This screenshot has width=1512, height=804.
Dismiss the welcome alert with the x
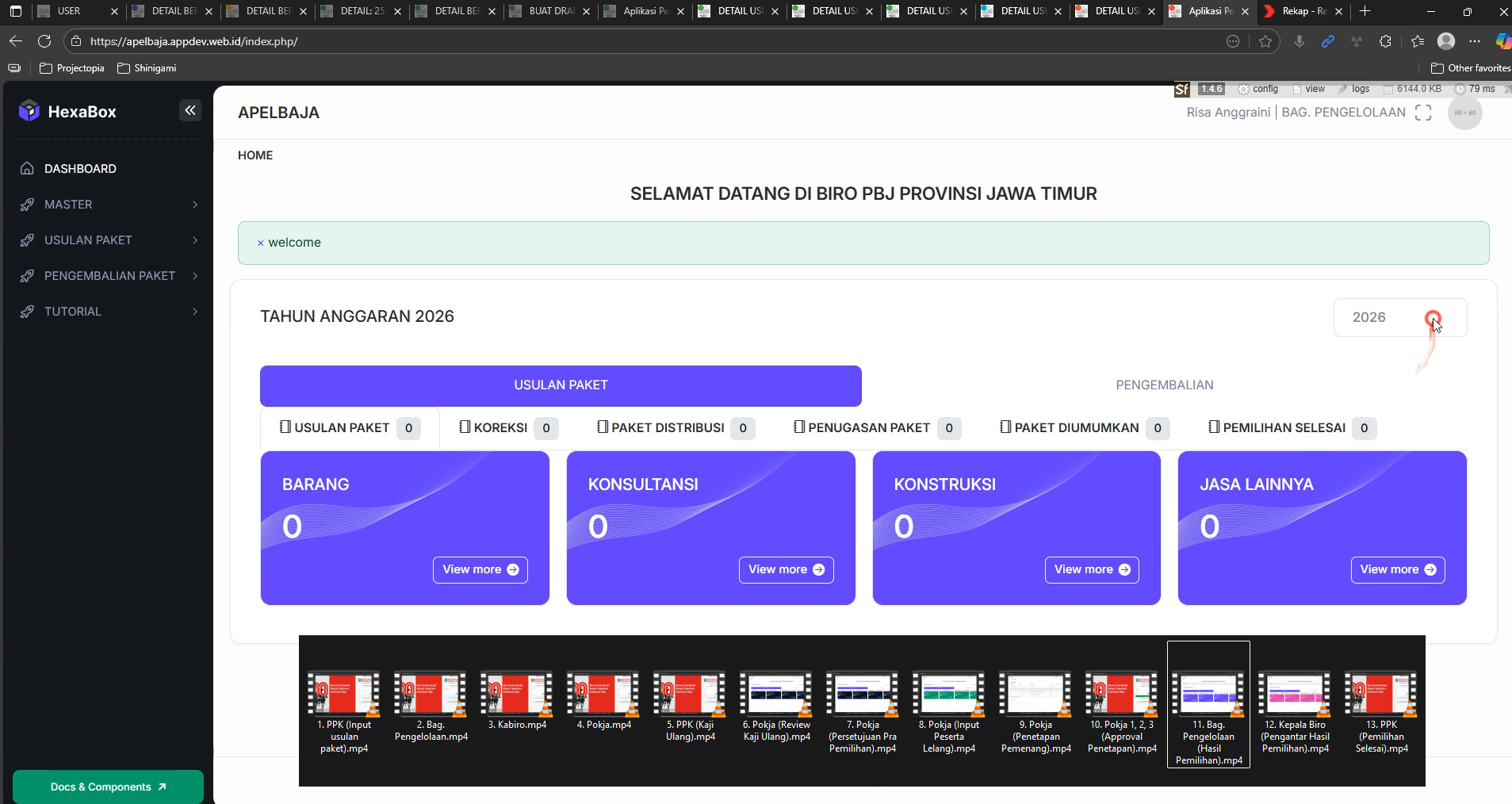(x=260, y=243)
